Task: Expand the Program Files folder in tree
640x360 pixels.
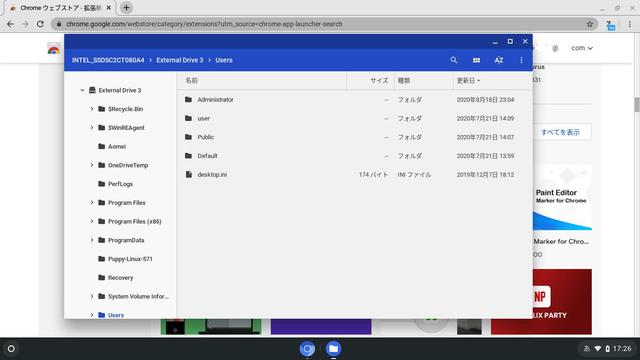Action: (x=92, y=203)
